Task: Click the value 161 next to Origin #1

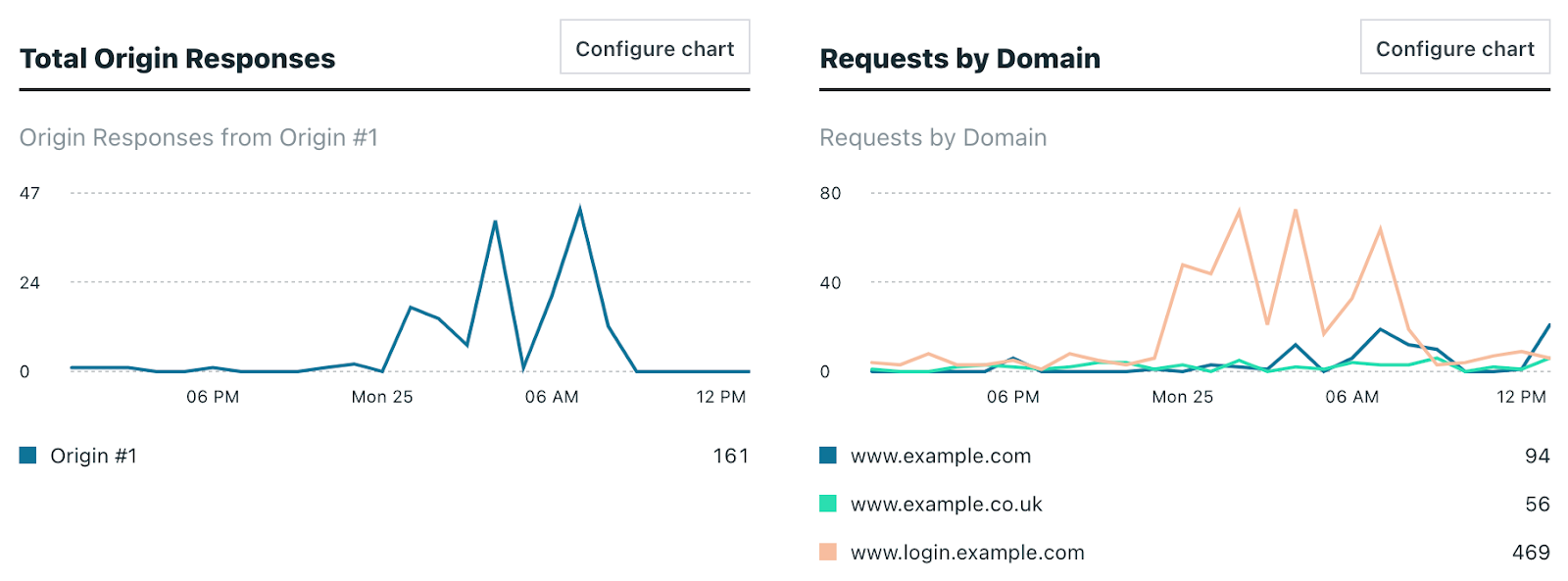Action: [x=731, y=455]
